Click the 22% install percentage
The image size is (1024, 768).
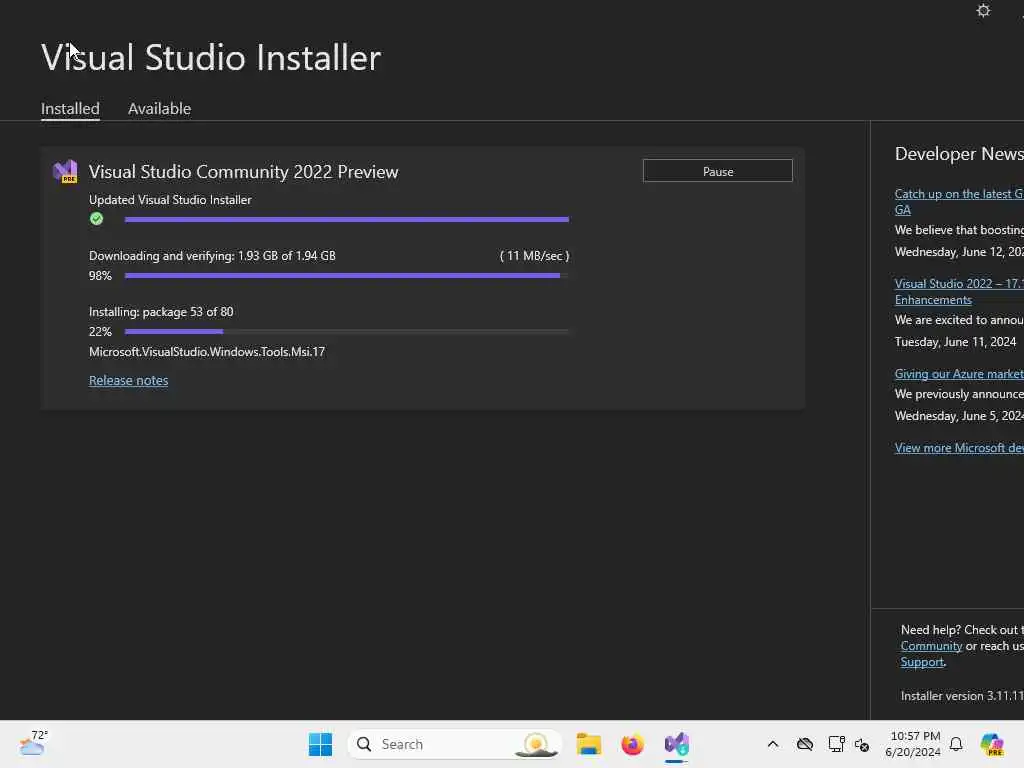[101, 332]
